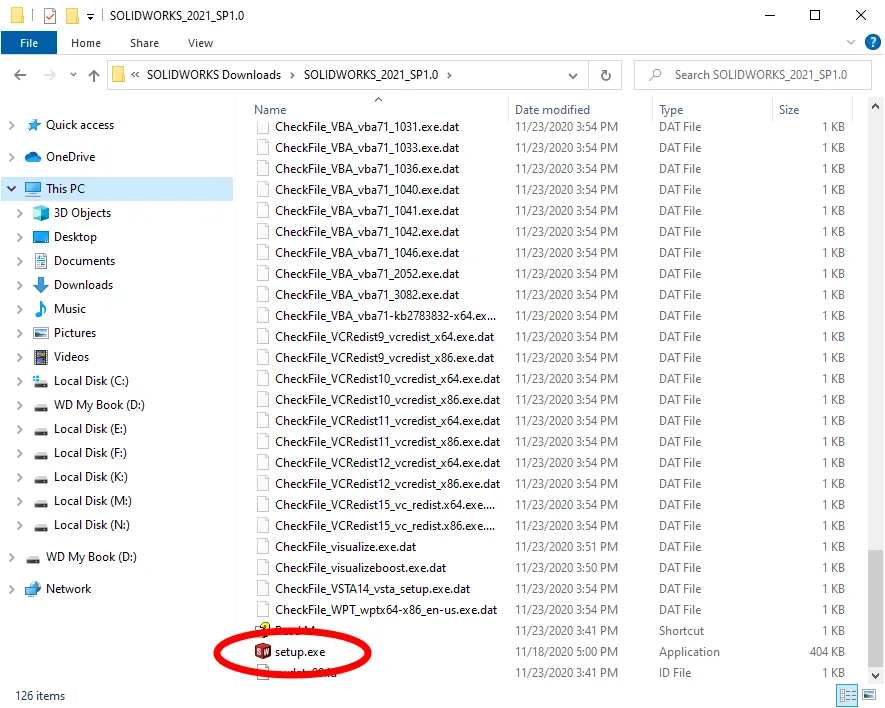
Task: Switch to Large icons view layout
Action: tap(869, 696)
